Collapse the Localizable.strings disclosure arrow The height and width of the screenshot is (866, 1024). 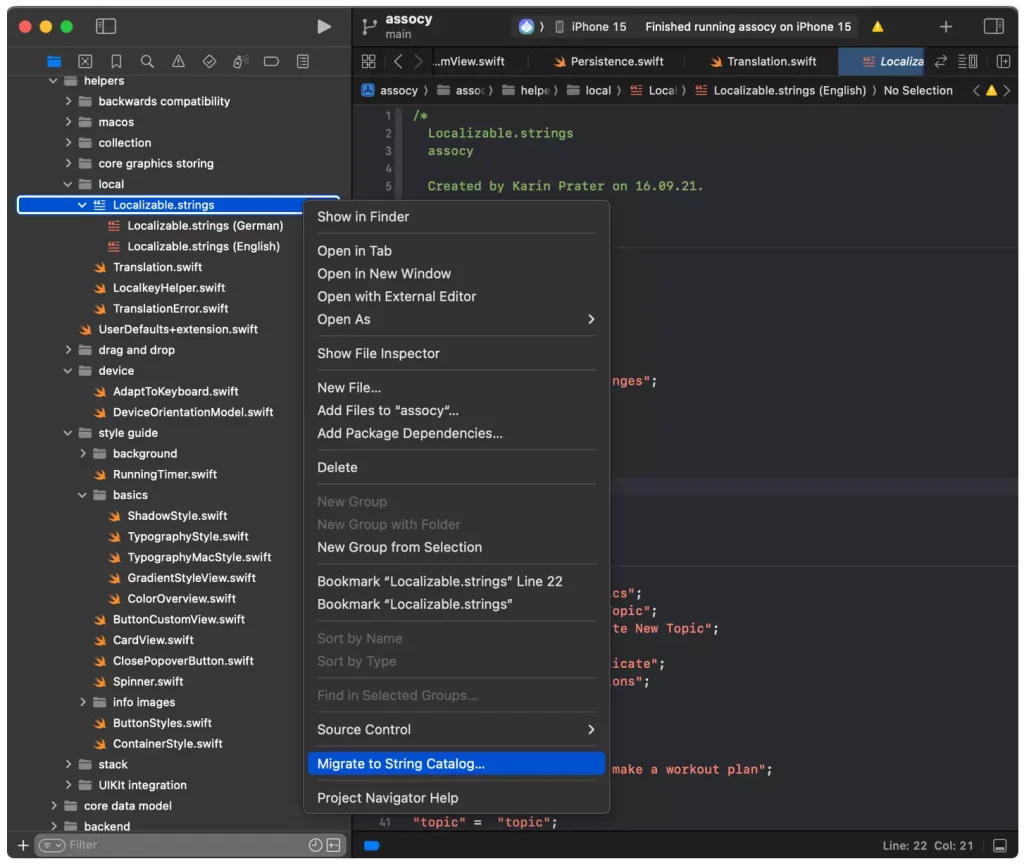coord(82,205)
